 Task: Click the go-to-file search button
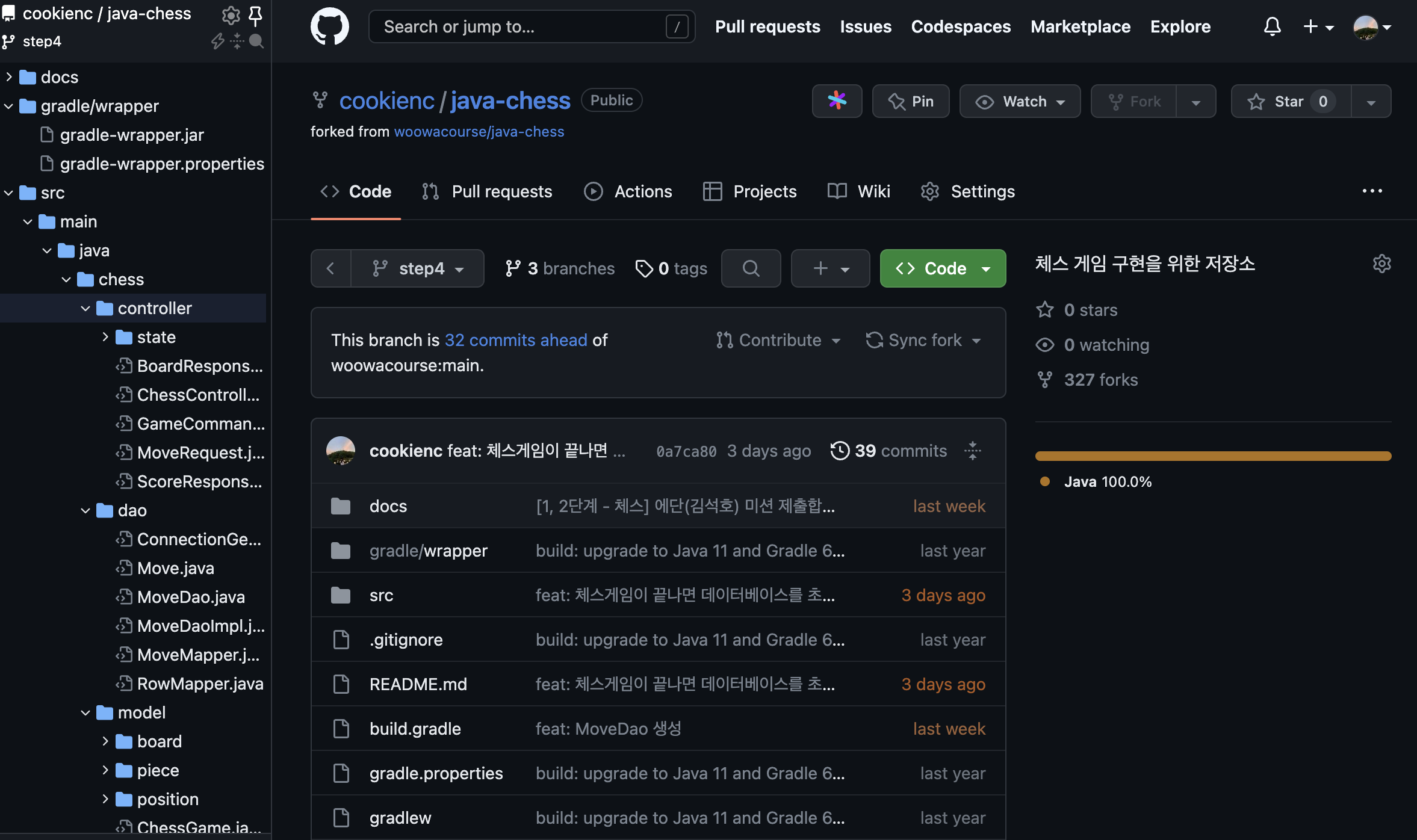751,268
